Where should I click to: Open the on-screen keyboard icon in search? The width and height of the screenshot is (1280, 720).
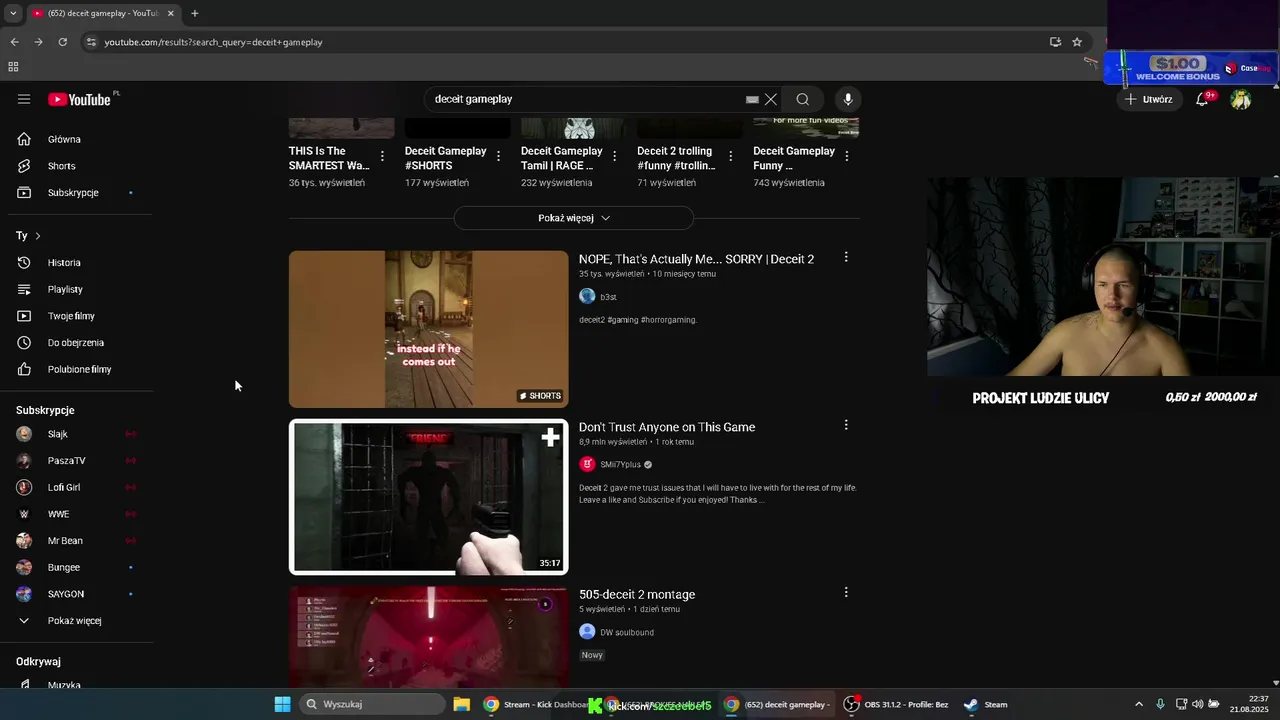click(752, 99)
